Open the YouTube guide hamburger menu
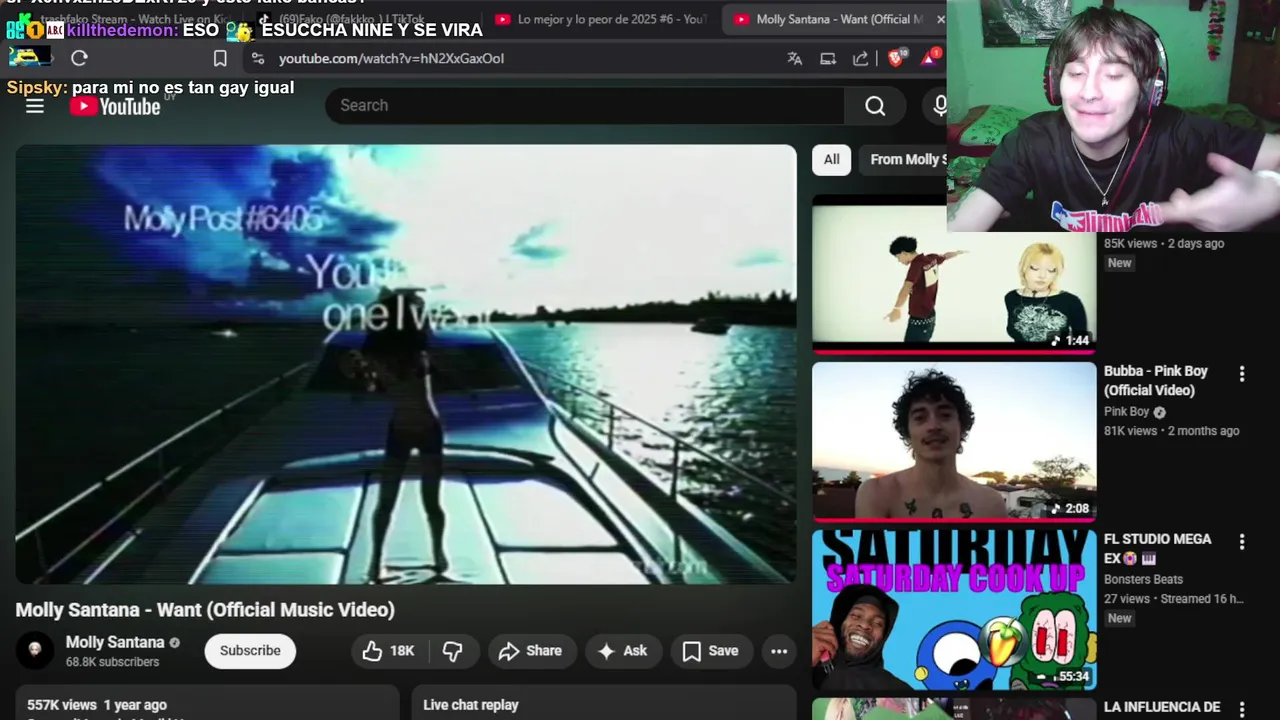 (x=35, y=106)
